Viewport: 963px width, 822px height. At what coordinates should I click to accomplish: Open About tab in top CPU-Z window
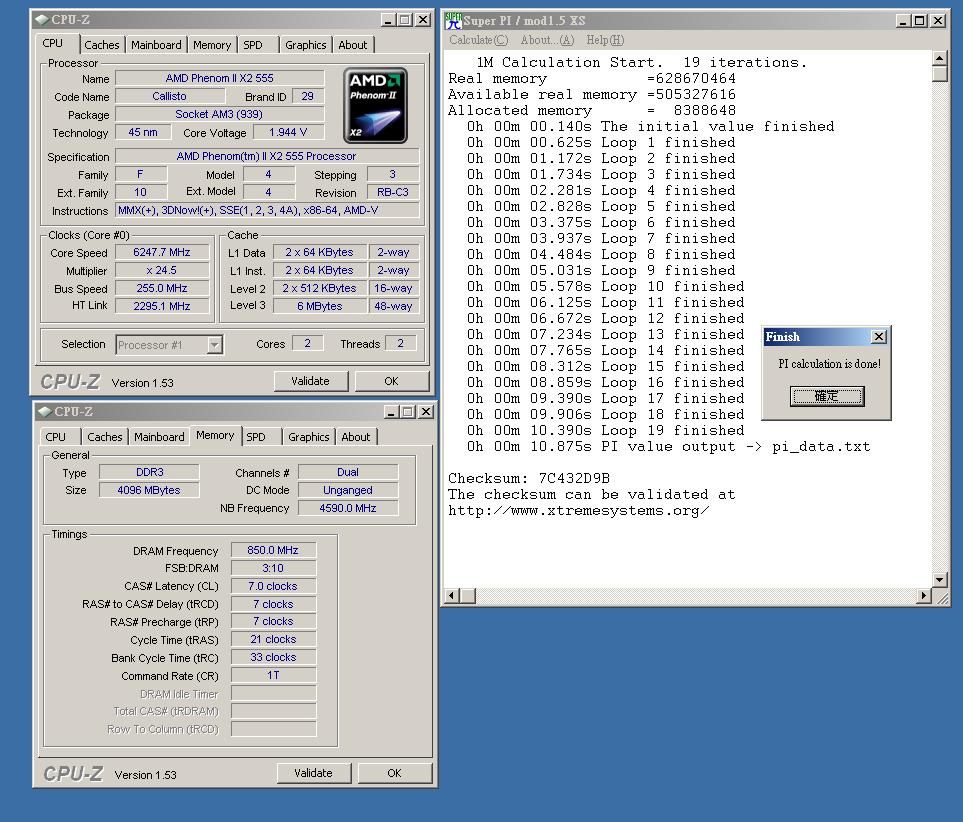[x=353, y=45]
